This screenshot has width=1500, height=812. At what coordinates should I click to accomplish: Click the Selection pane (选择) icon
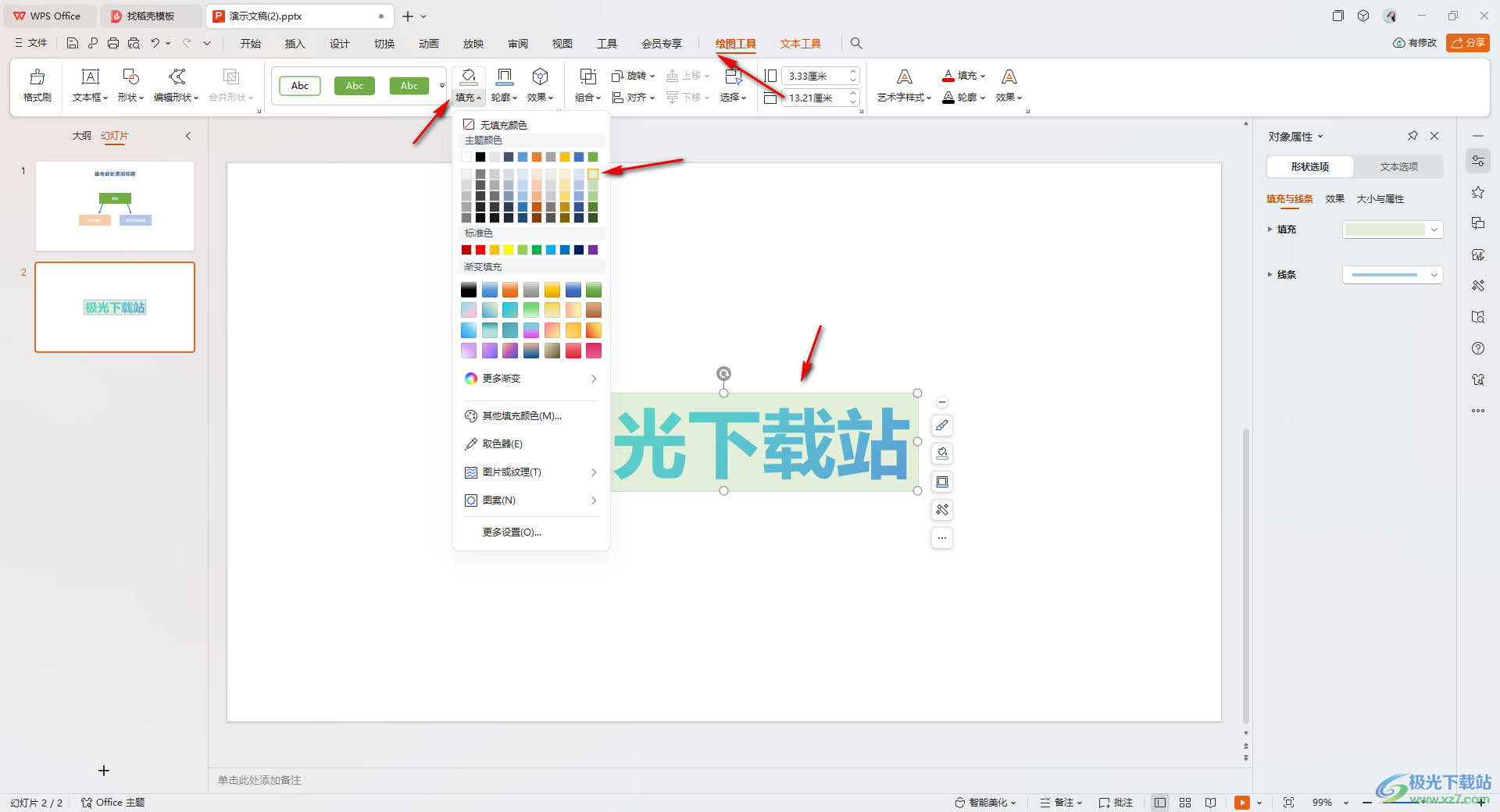pyautogui.click(x=733, y=77)
